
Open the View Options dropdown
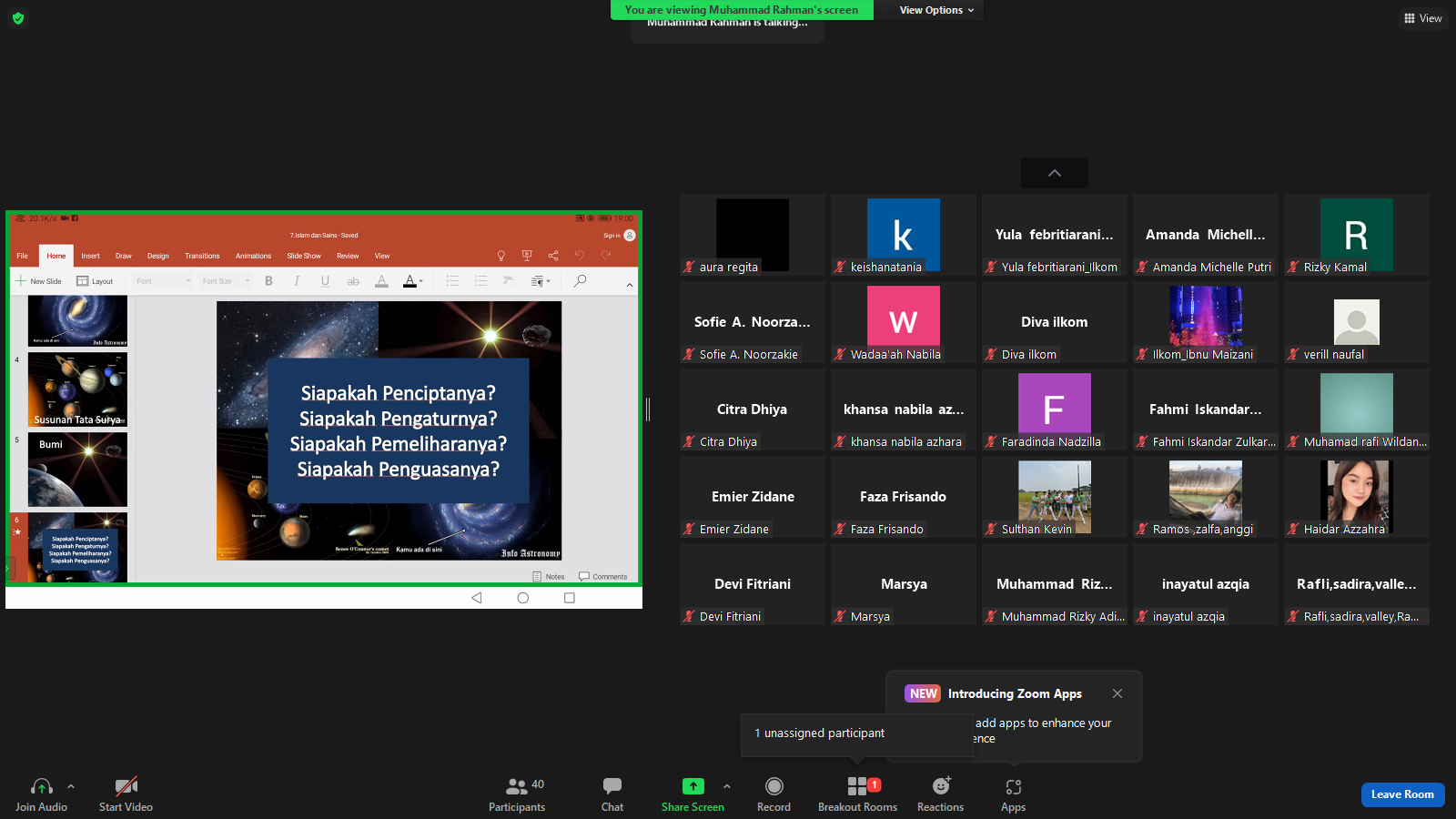point(936,10)
